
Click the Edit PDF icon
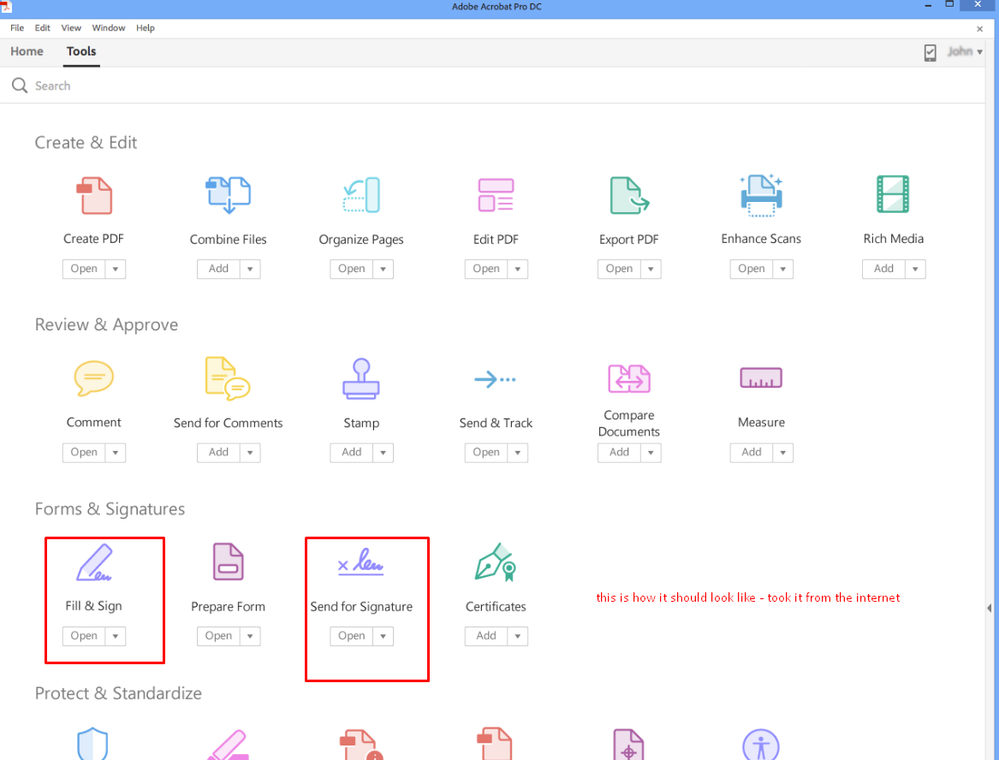pos(496,195)
